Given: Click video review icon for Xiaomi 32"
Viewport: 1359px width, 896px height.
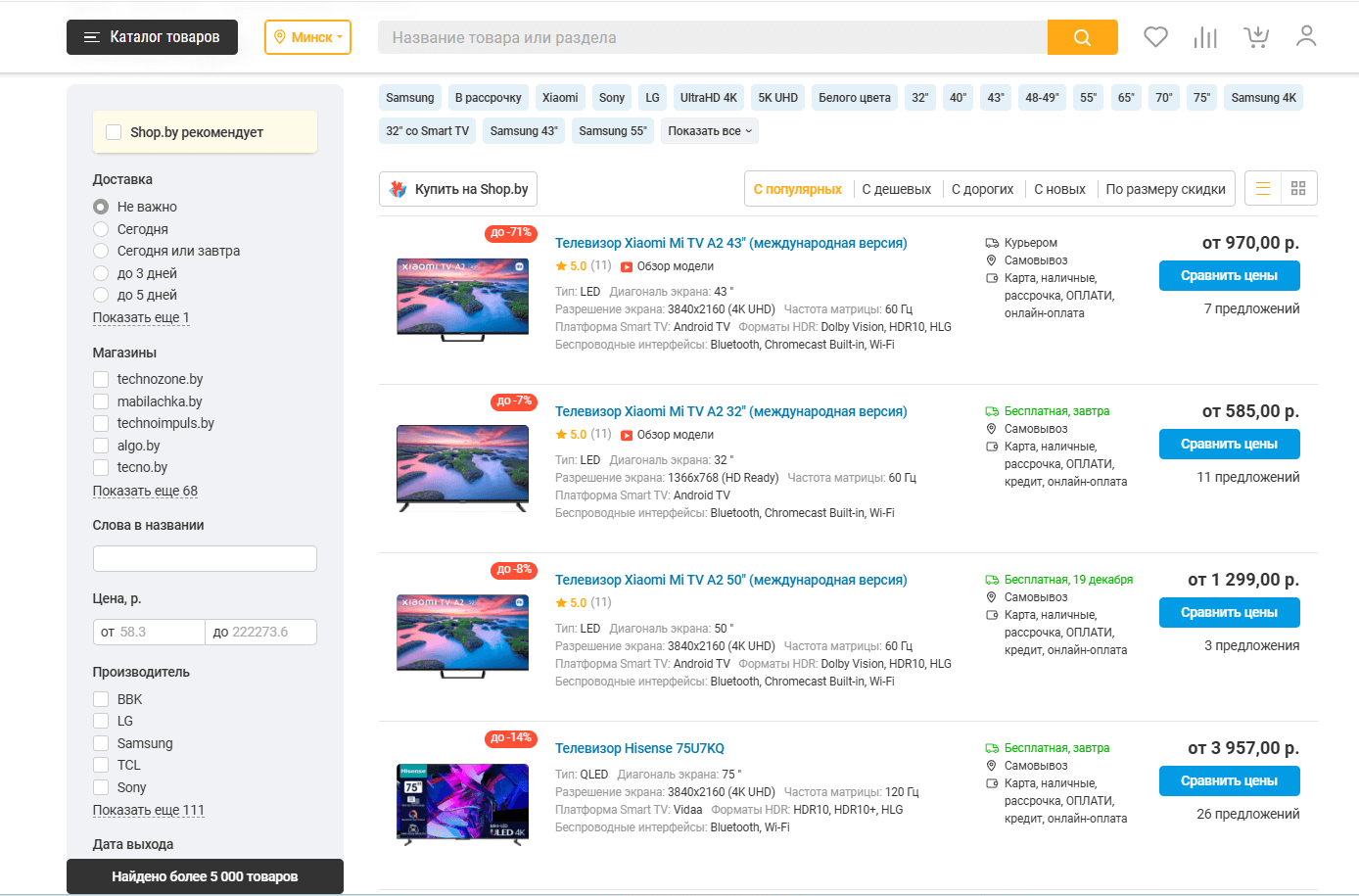Looking at the screenshot, I should [627, 435].
